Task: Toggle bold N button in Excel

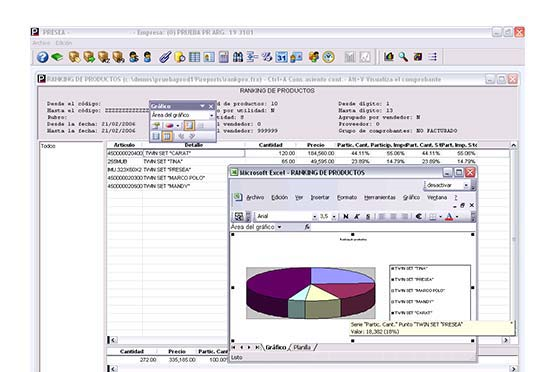Action: pyautogui.click(x=346, y=216)
